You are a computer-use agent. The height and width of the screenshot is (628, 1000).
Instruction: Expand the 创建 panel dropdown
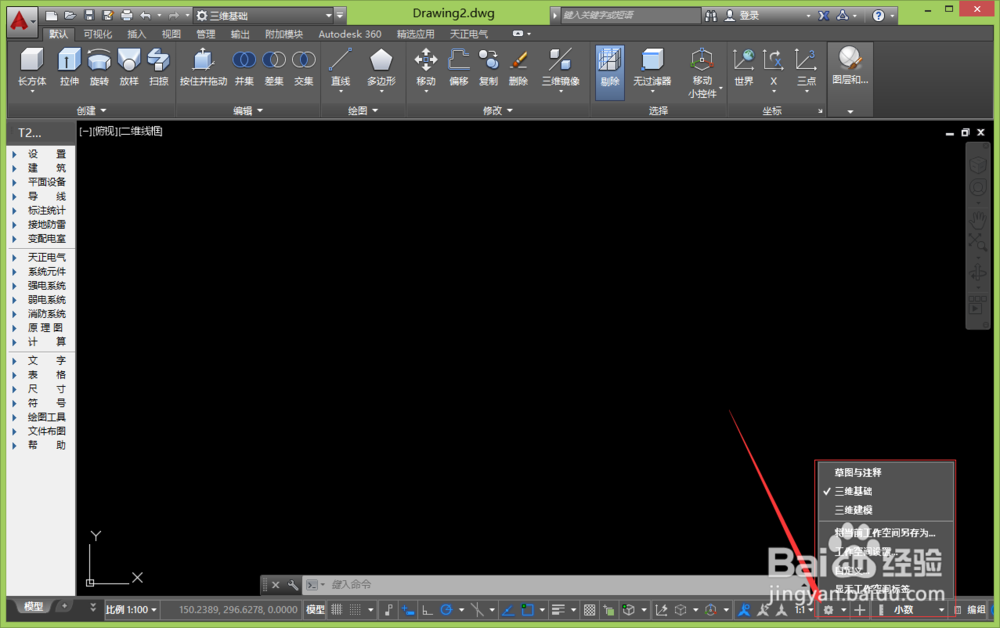91,111
